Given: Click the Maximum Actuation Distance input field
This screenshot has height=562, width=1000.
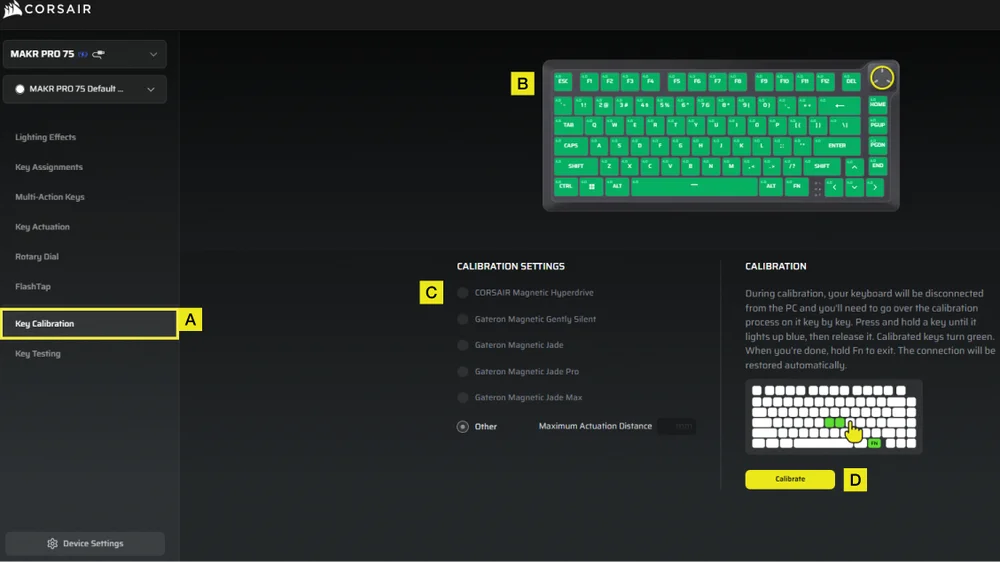Looking at the screenshot, I should [x=677, y=426].
